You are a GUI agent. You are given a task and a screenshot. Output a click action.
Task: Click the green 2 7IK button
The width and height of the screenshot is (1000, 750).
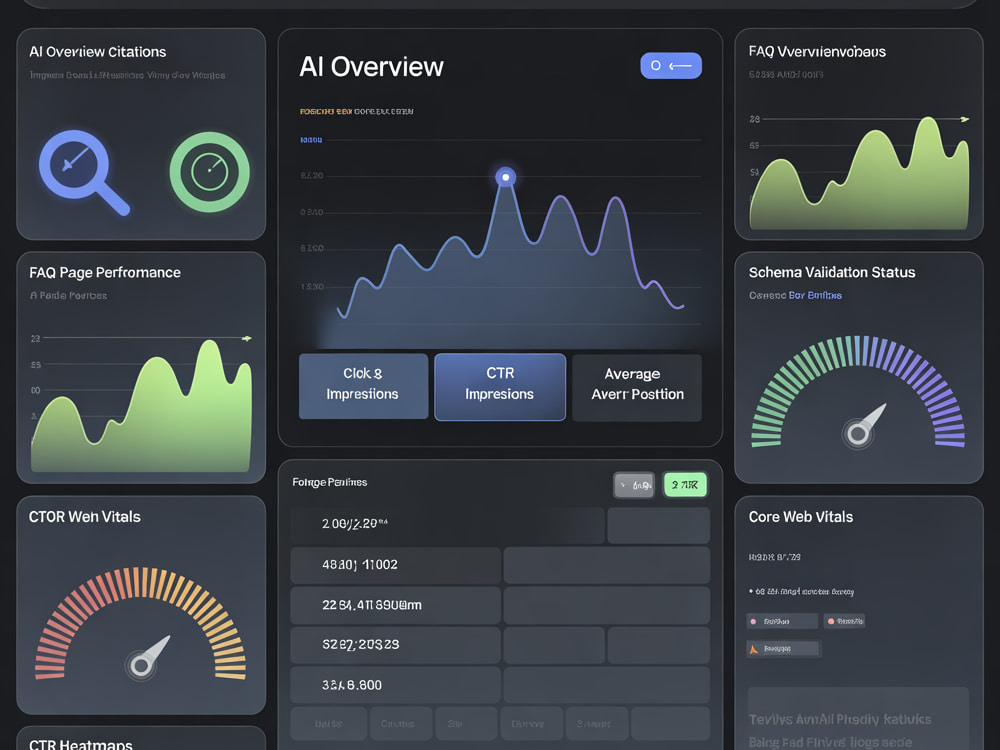coord(685,485)
